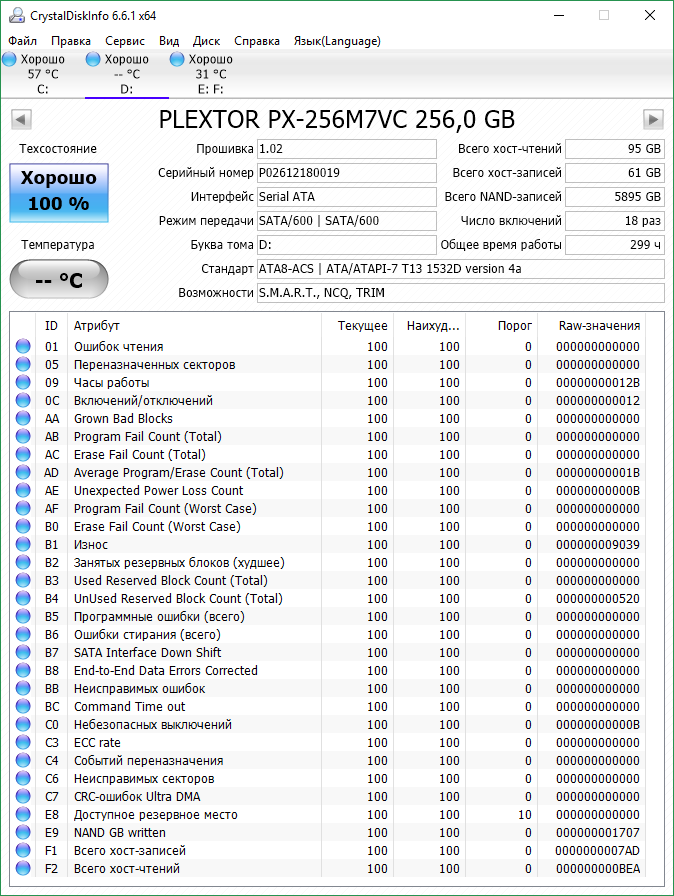Click the status circle for attribute B4
Image resolution: width=674 pixels, height=896 pixels.
23,598
